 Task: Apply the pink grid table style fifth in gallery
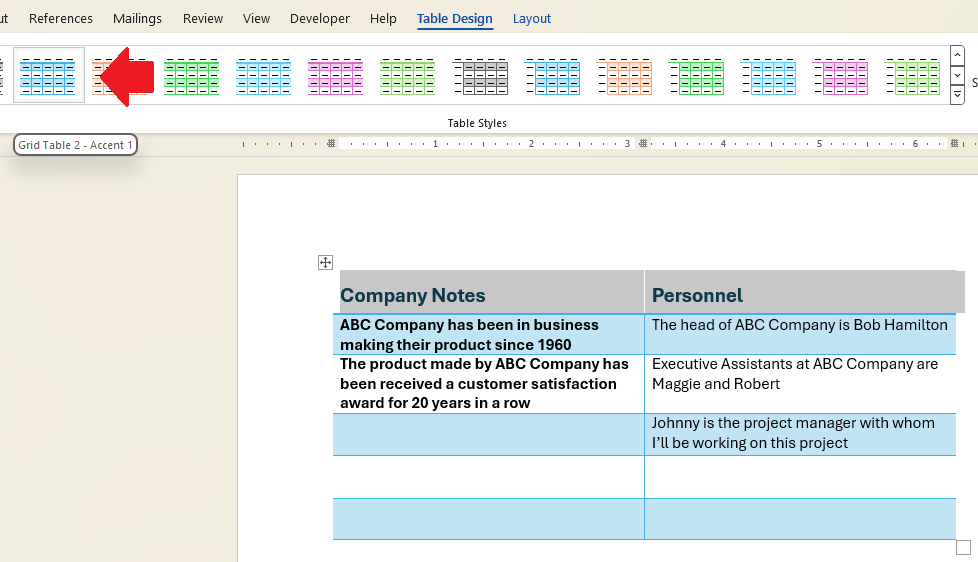click(336, 76)
